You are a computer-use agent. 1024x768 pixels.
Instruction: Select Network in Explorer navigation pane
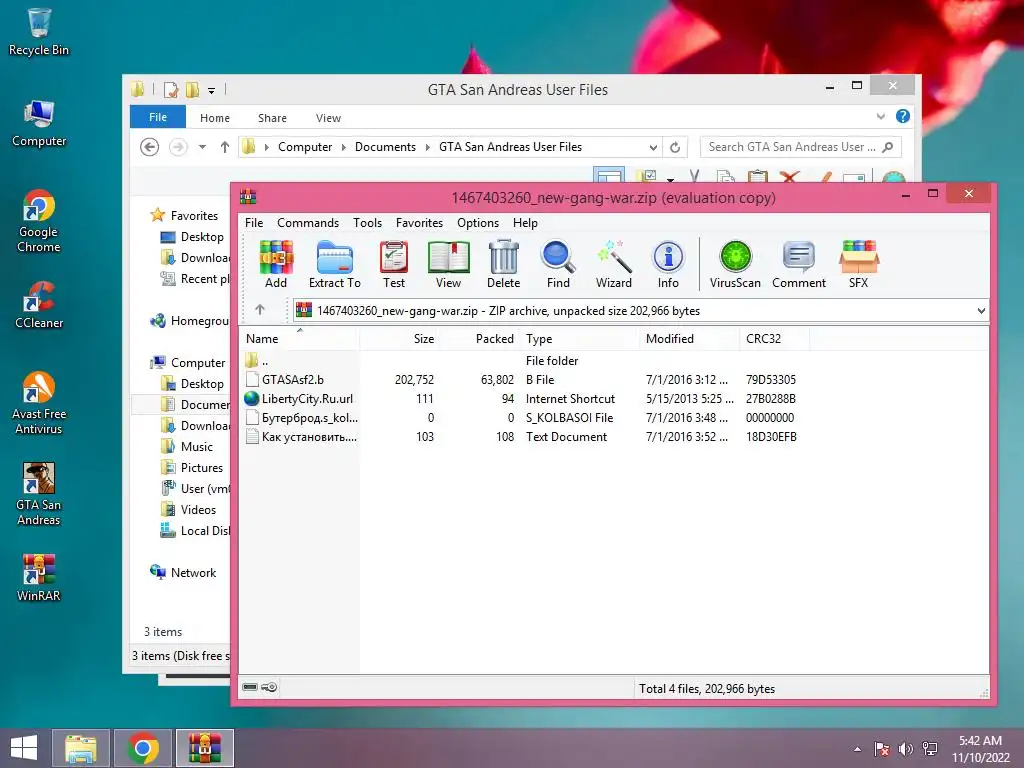click(x=193, y=572)
